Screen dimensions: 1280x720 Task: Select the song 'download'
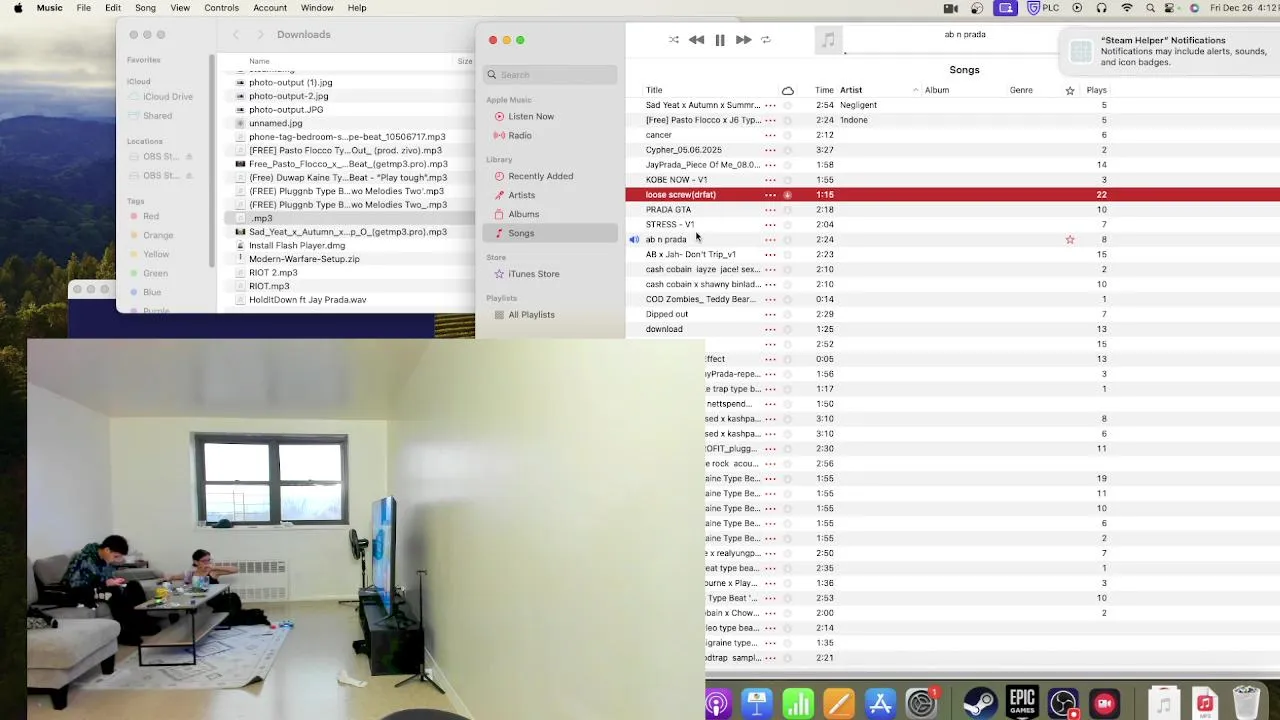tap(664, 329)
